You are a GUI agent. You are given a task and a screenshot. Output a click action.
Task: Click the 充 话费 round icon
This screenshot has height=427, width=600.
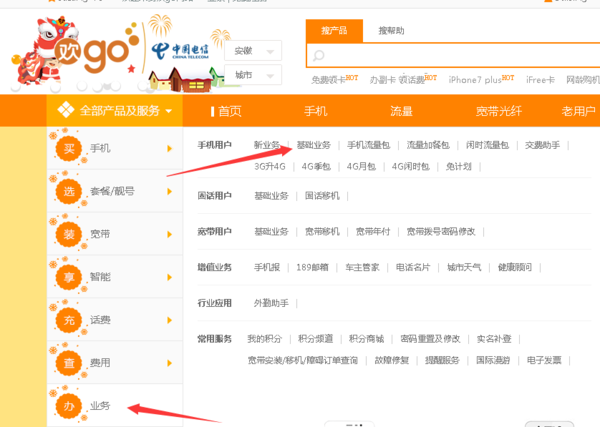pos(69,320)
